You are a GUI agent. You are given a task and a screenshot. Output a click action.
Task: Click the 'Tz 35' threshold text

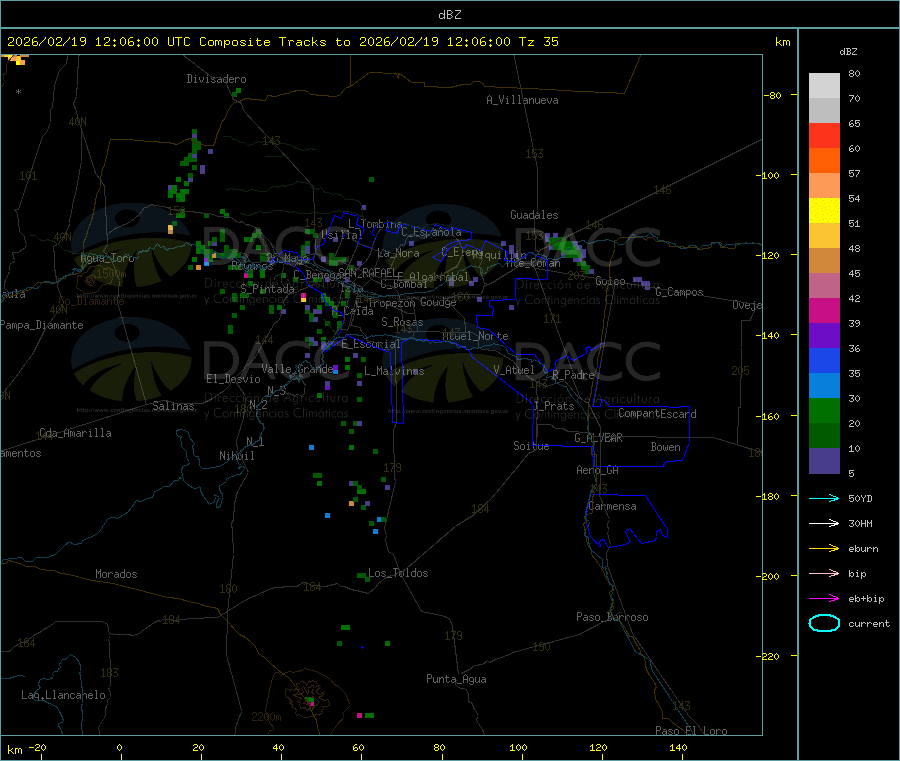(538, 42)
